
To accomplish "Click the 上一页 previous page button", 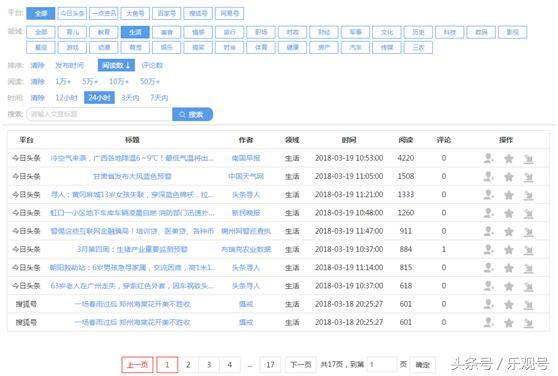I will point(137,365).
